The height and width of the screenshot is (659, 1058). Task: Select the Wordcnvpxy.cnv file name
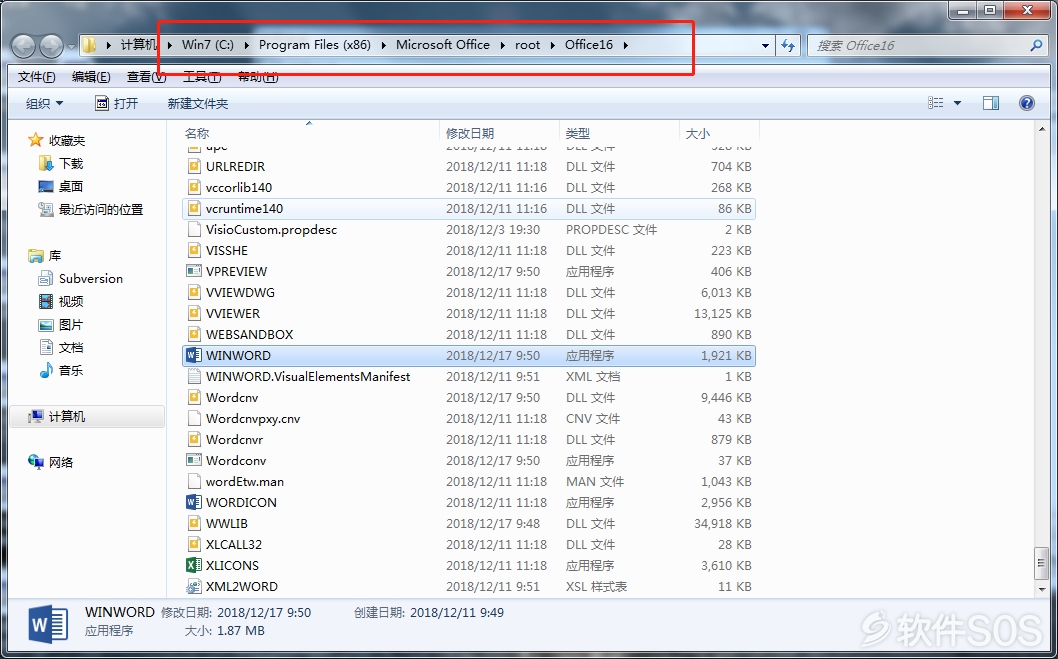click(253, 418)
